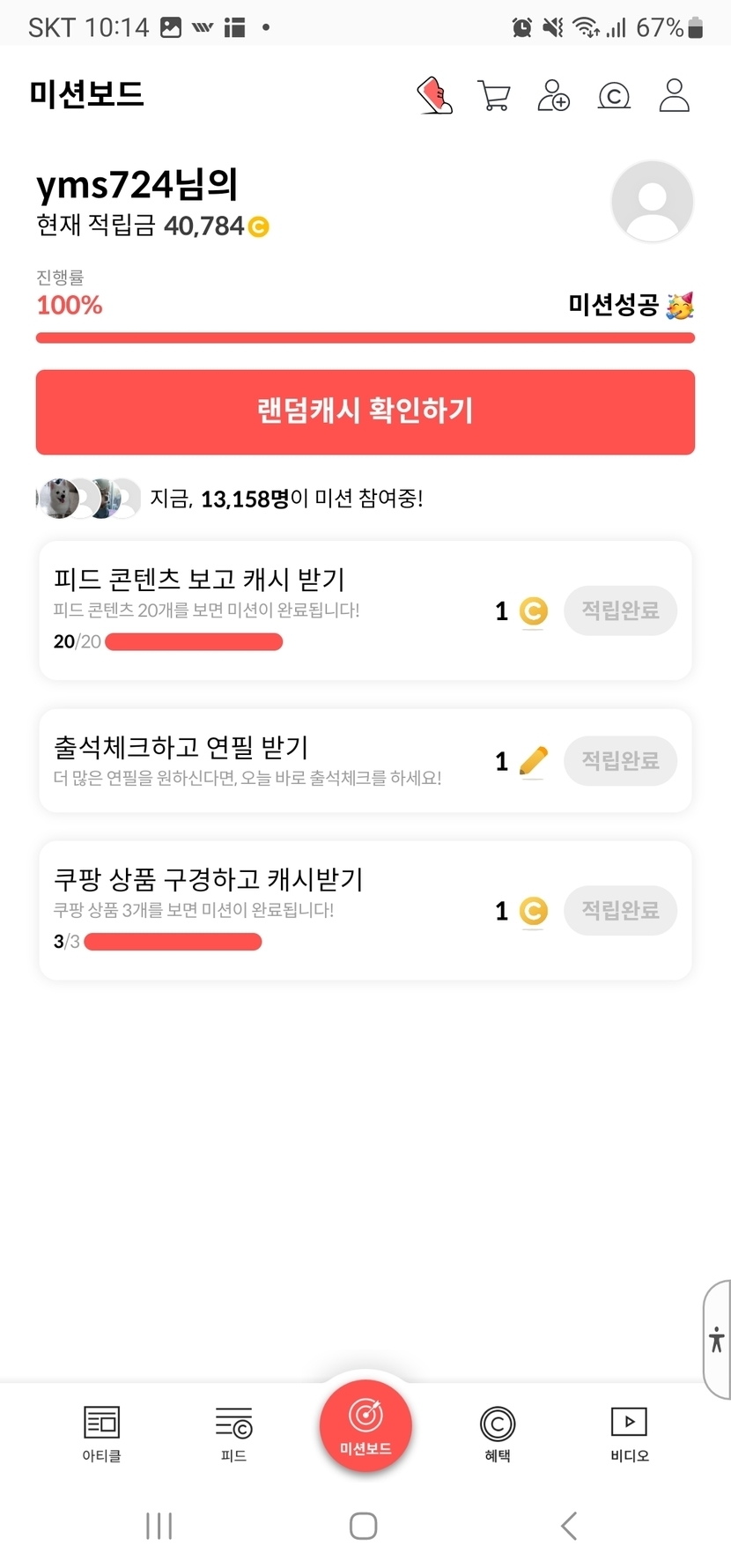Open the shopping cart
The image size is (731, 1568).
pos(494,95)
